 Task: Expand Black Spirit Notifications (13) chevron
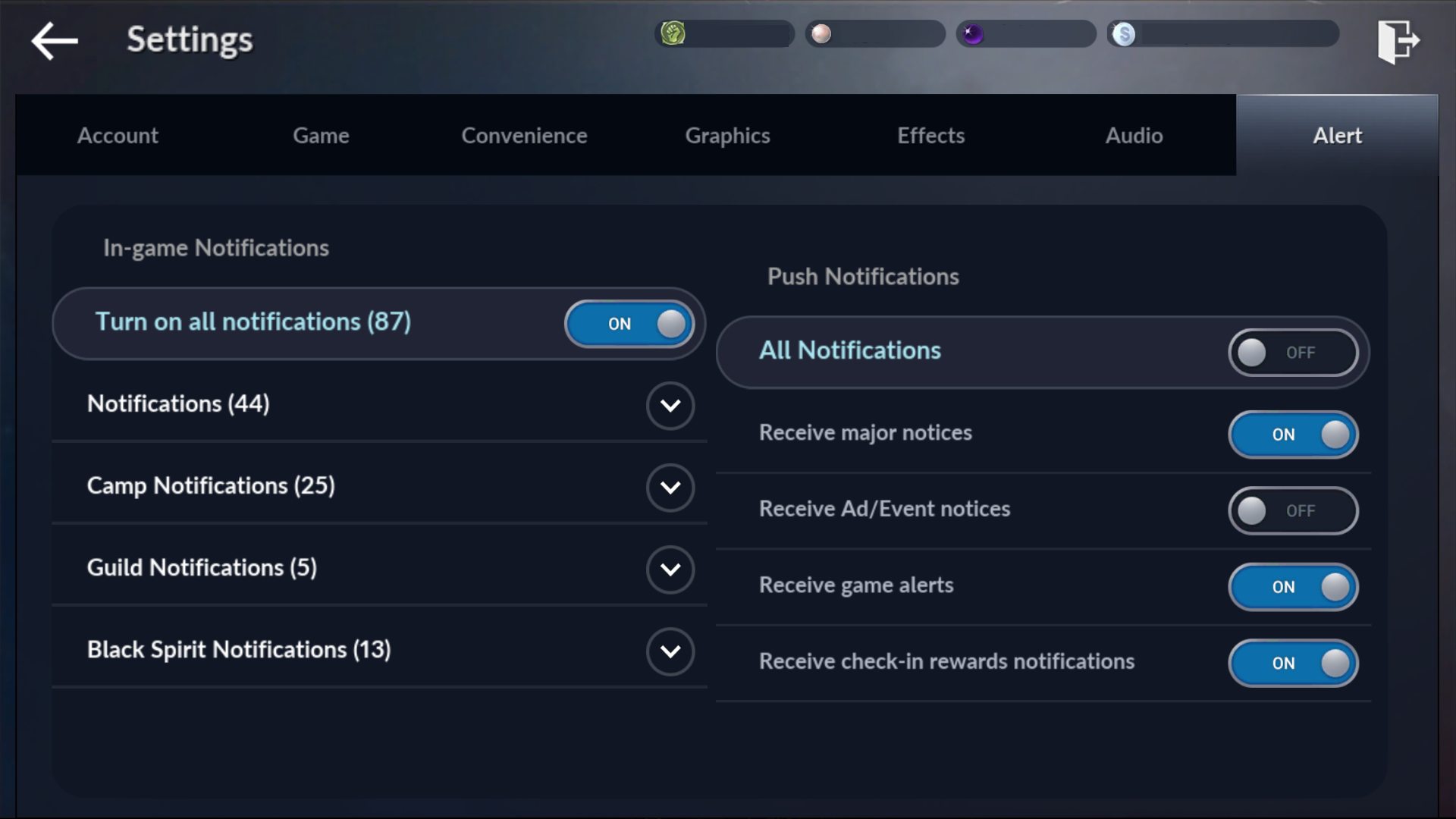670,651
